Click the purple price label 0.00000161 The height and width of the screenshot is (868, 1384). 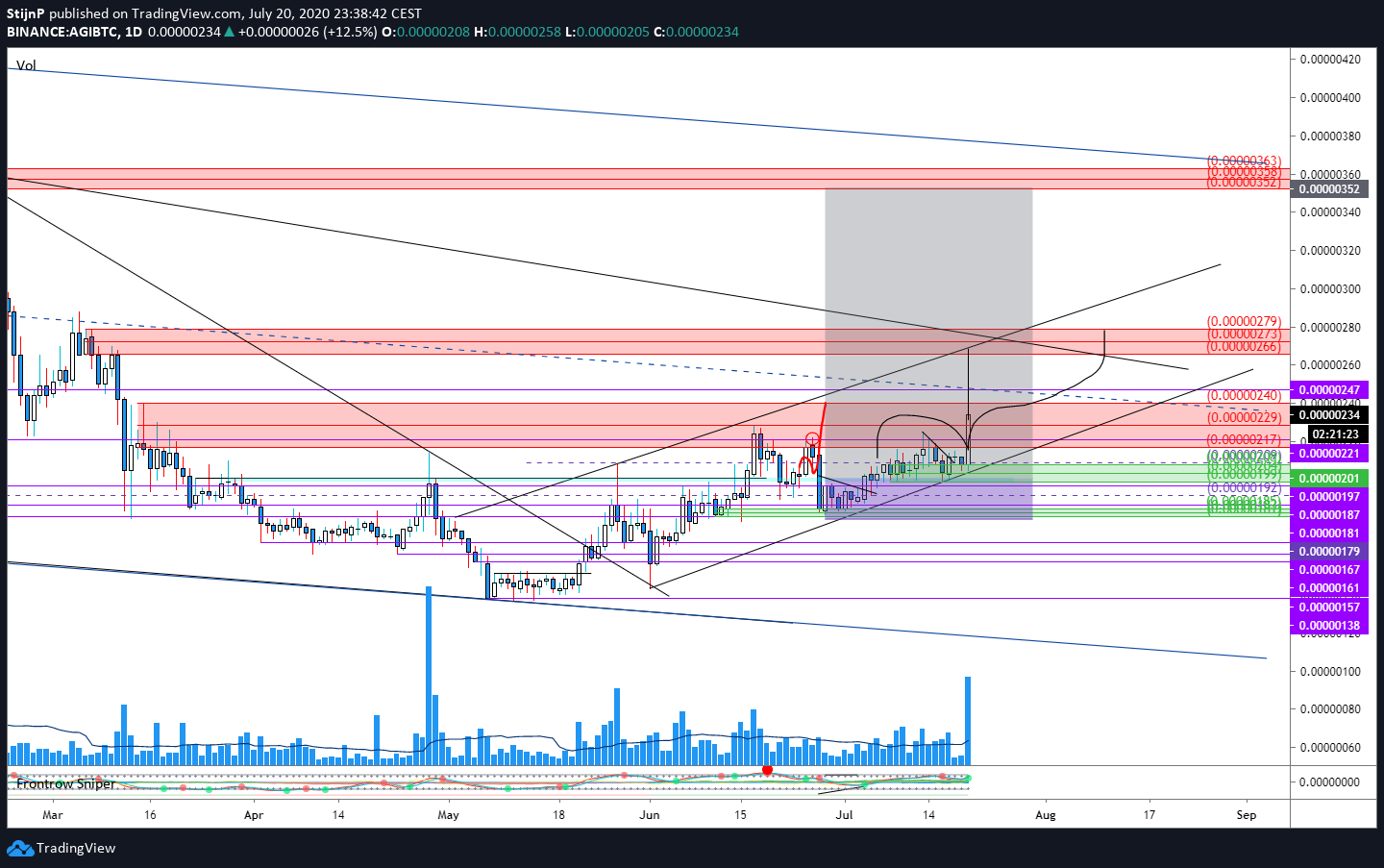1329,588
